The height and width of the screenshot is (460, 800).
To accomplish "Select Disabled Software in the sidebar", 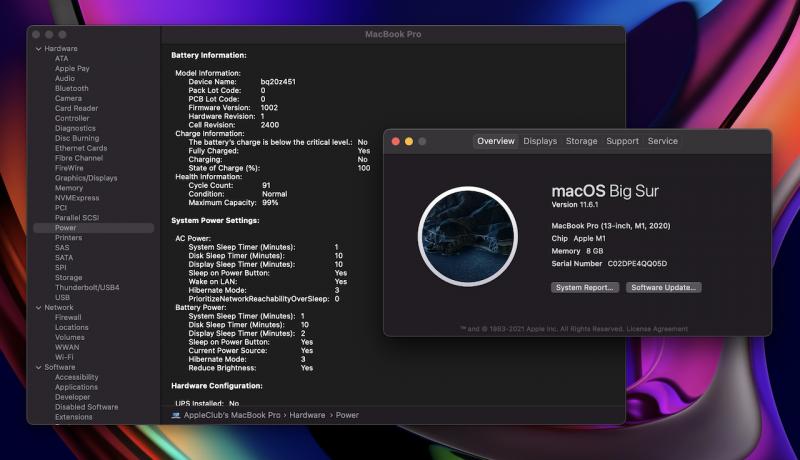I will pyautogui.click(x=86, y=407).
